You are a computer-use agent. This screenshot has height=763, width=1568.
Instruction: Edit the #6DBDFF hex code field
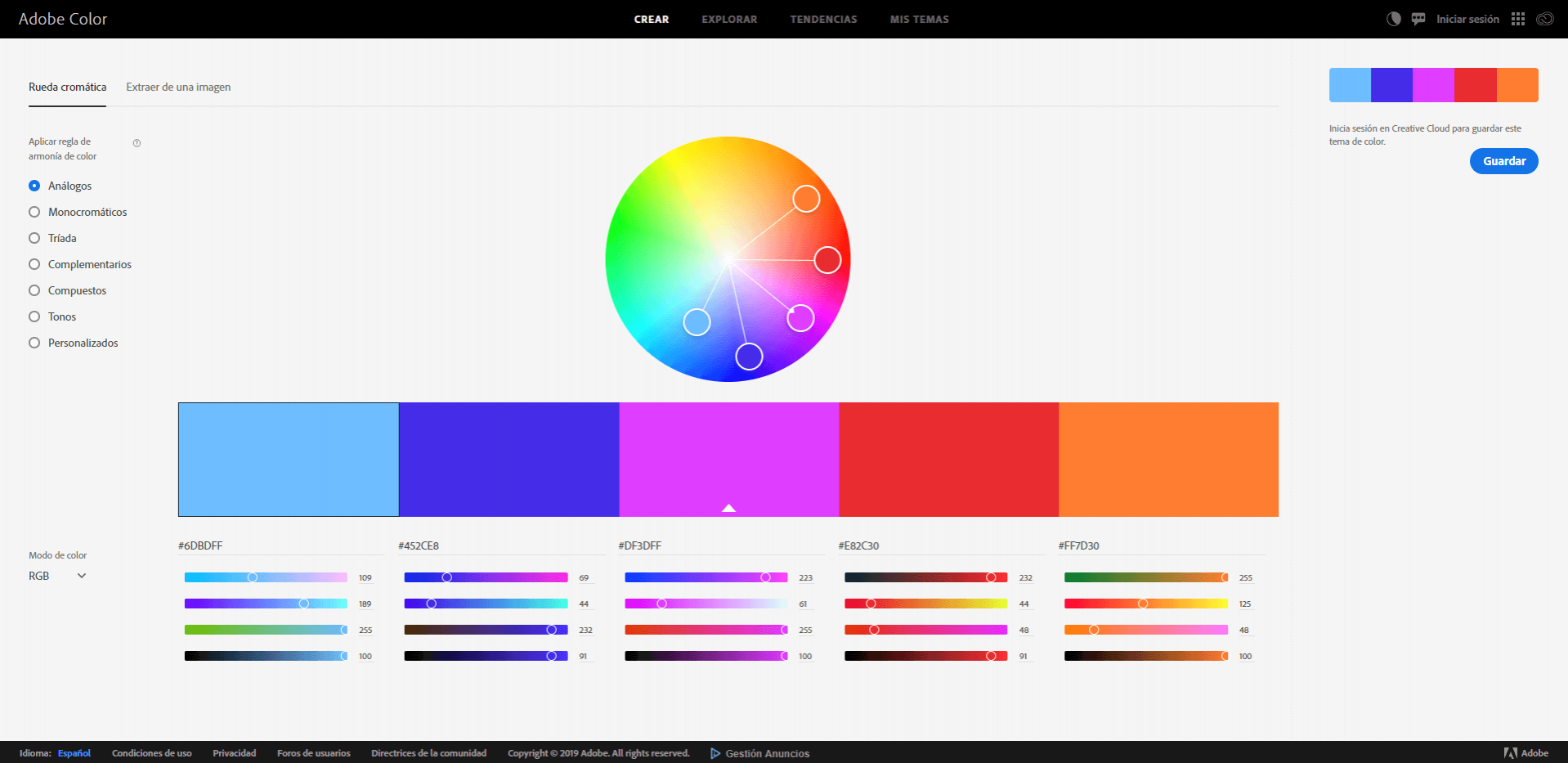[x=281, y=545]
